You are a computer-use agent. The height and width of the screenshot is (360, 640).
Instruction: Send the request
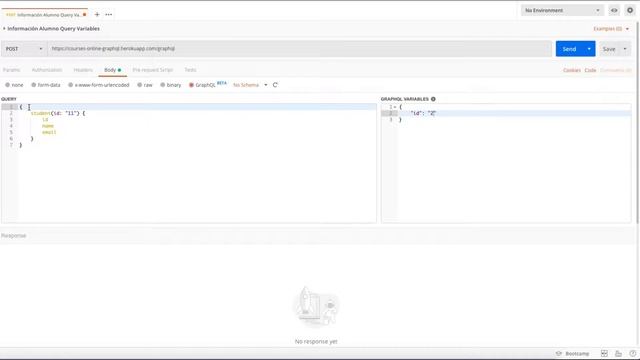(x=569, y=49)
